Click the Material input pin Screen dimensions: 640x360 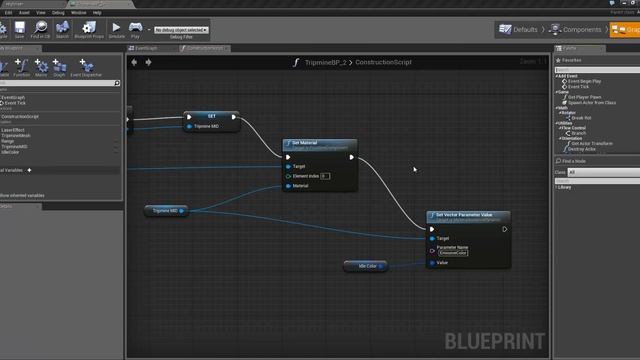(x=288, y=186)
